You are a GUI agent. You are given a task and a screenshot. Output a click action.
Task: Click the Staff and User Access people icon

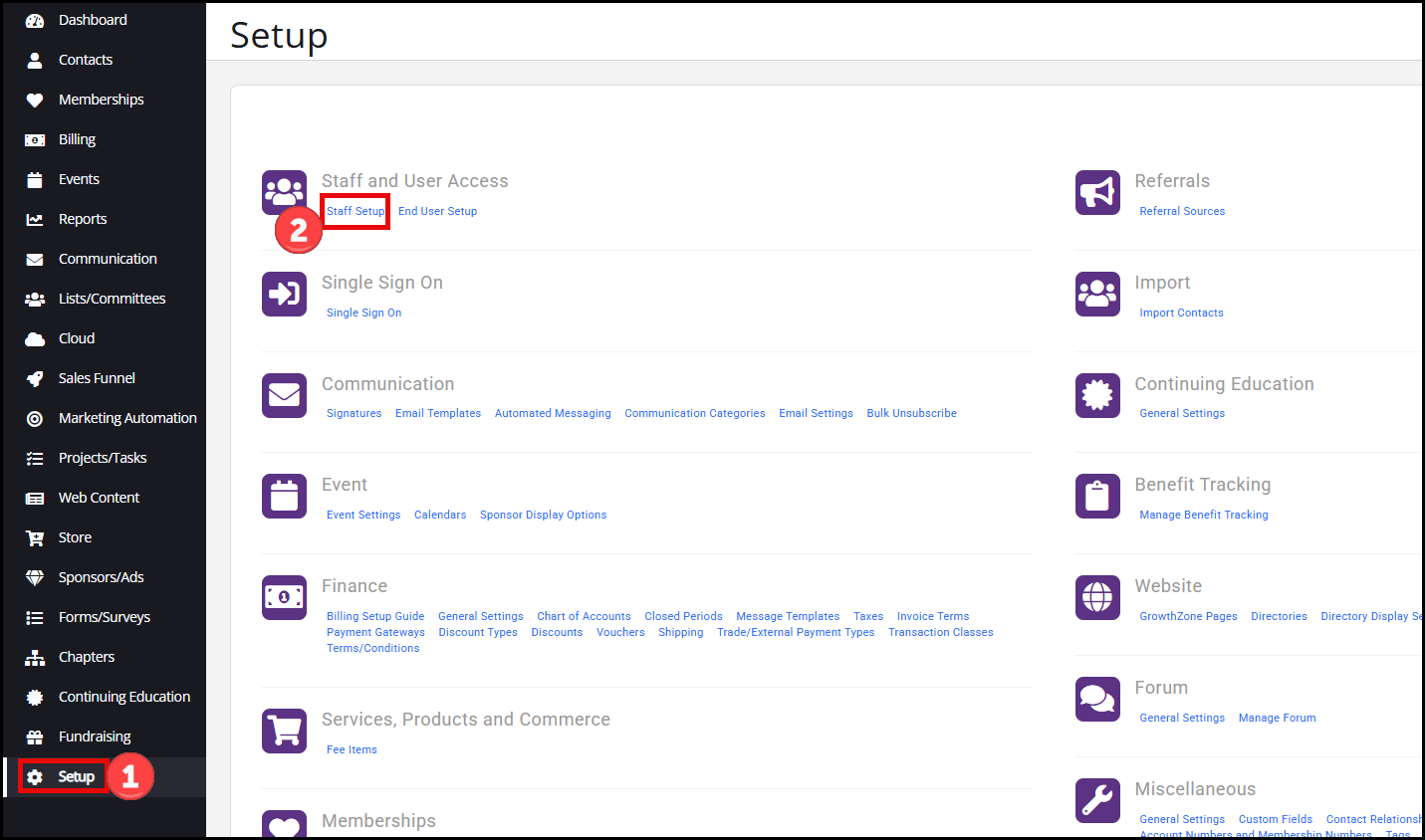click(284, 193)
